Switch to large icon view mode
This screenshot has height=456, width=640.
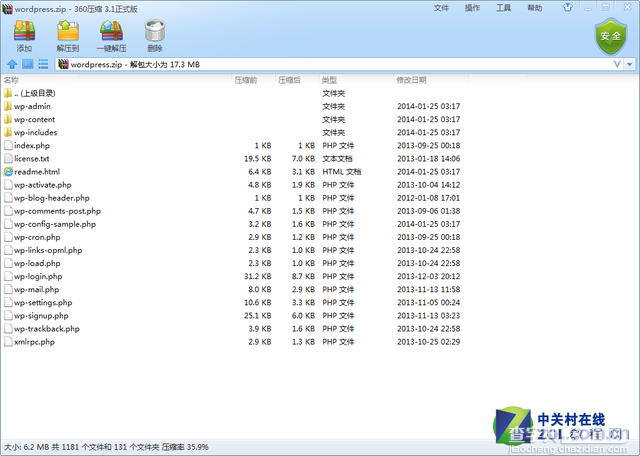(x=27, y=64)
